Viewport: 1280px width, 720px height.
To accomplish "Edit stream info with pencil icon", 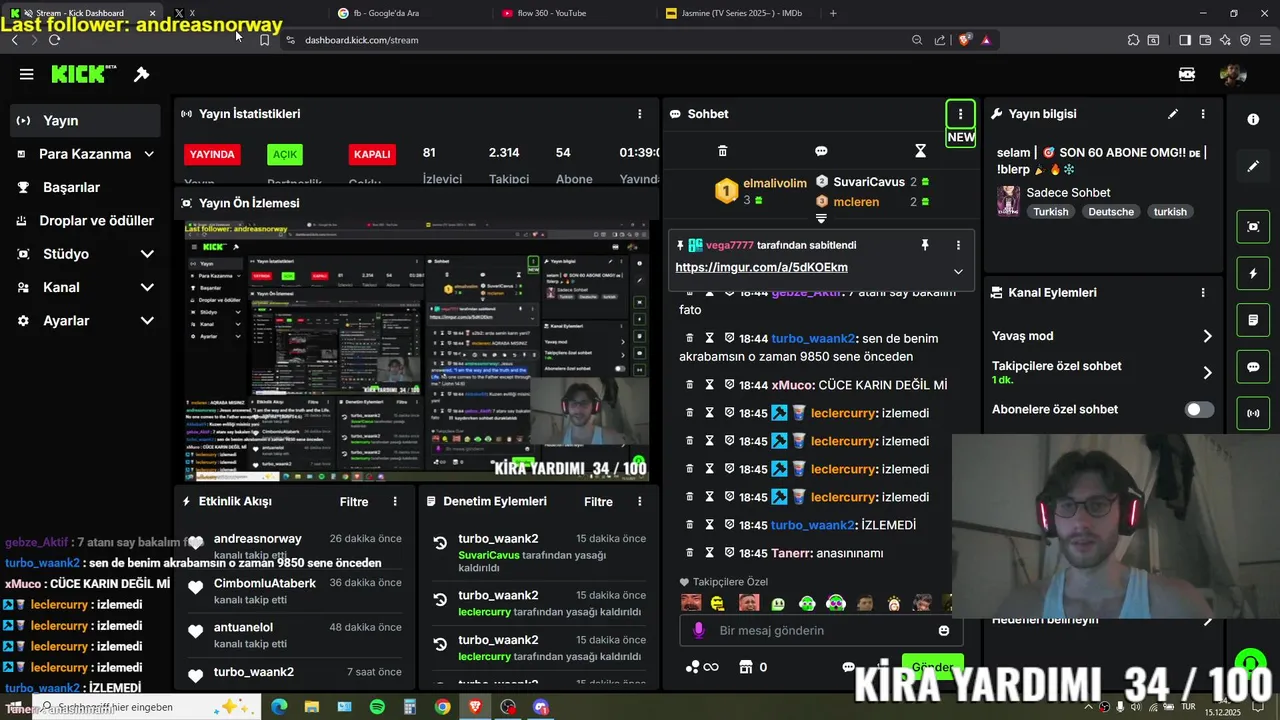I will [x=1173, y=114].
